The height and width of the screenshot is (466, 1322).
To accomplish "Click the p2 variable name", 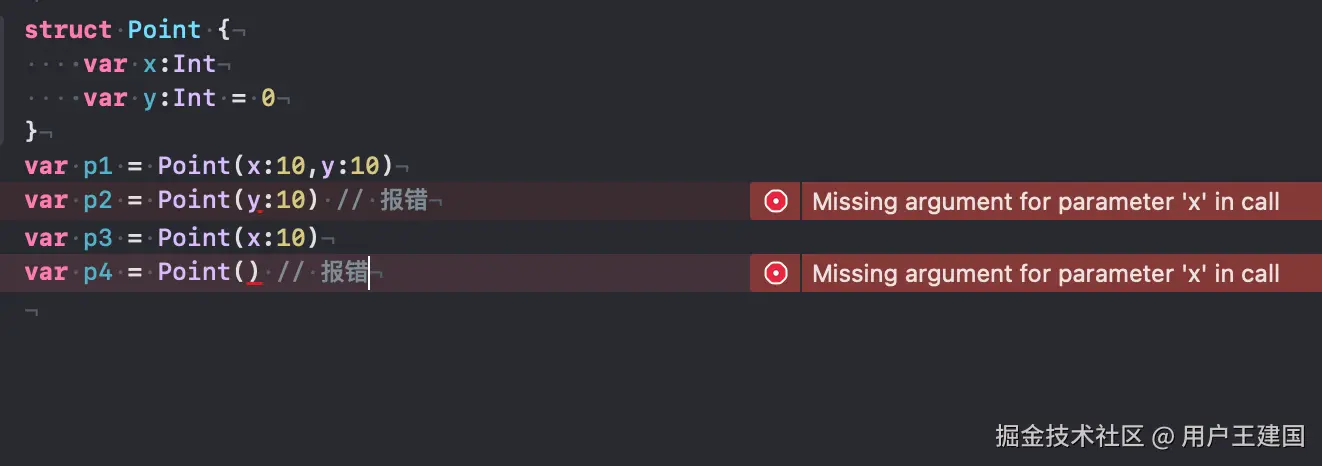I will click(x=97, y=201).
